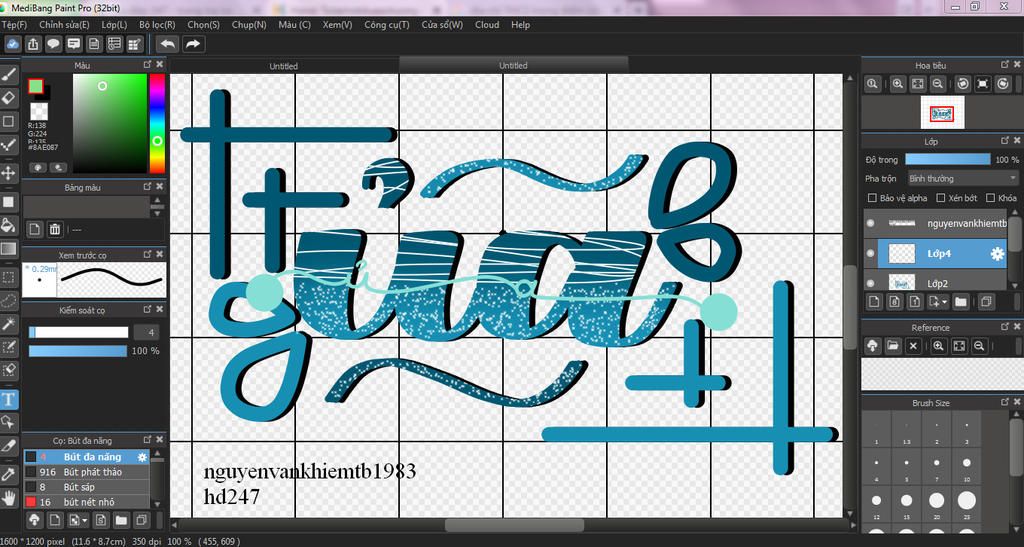The image size is (1024, 547).
Task: Select the Dot/pixel pen tool
Action: coord(8,144)
